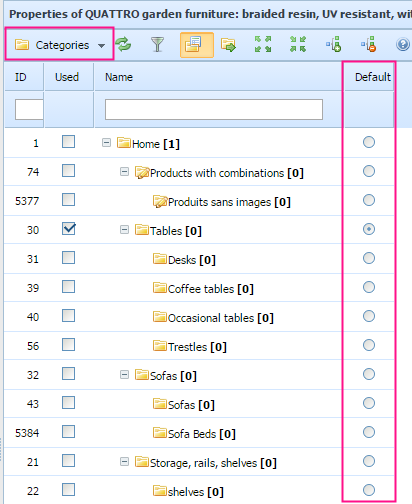Sort by the Used column header
This screenshot has width=412, height=504.
pos(67,77)
